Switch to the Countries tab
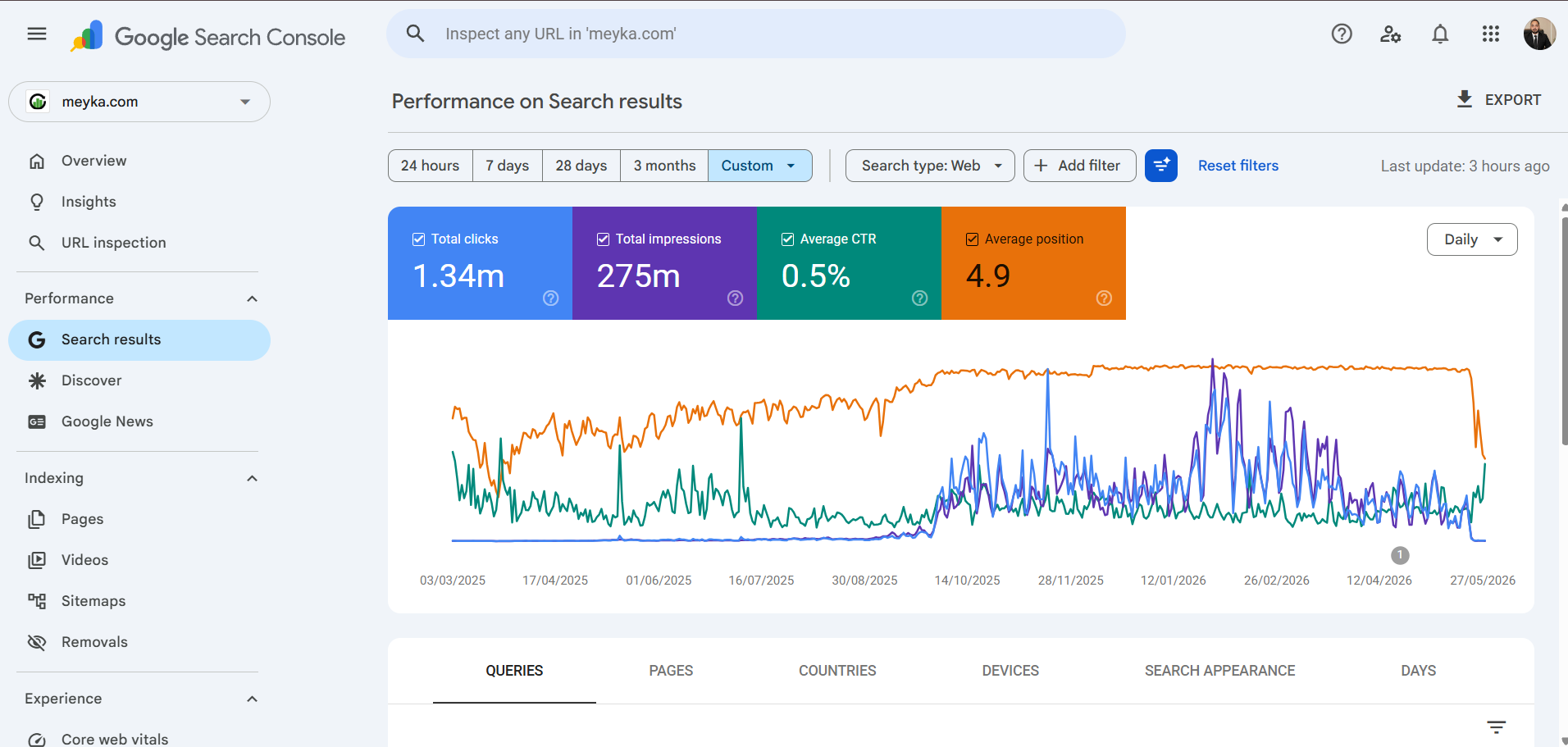 click(837, 671)
